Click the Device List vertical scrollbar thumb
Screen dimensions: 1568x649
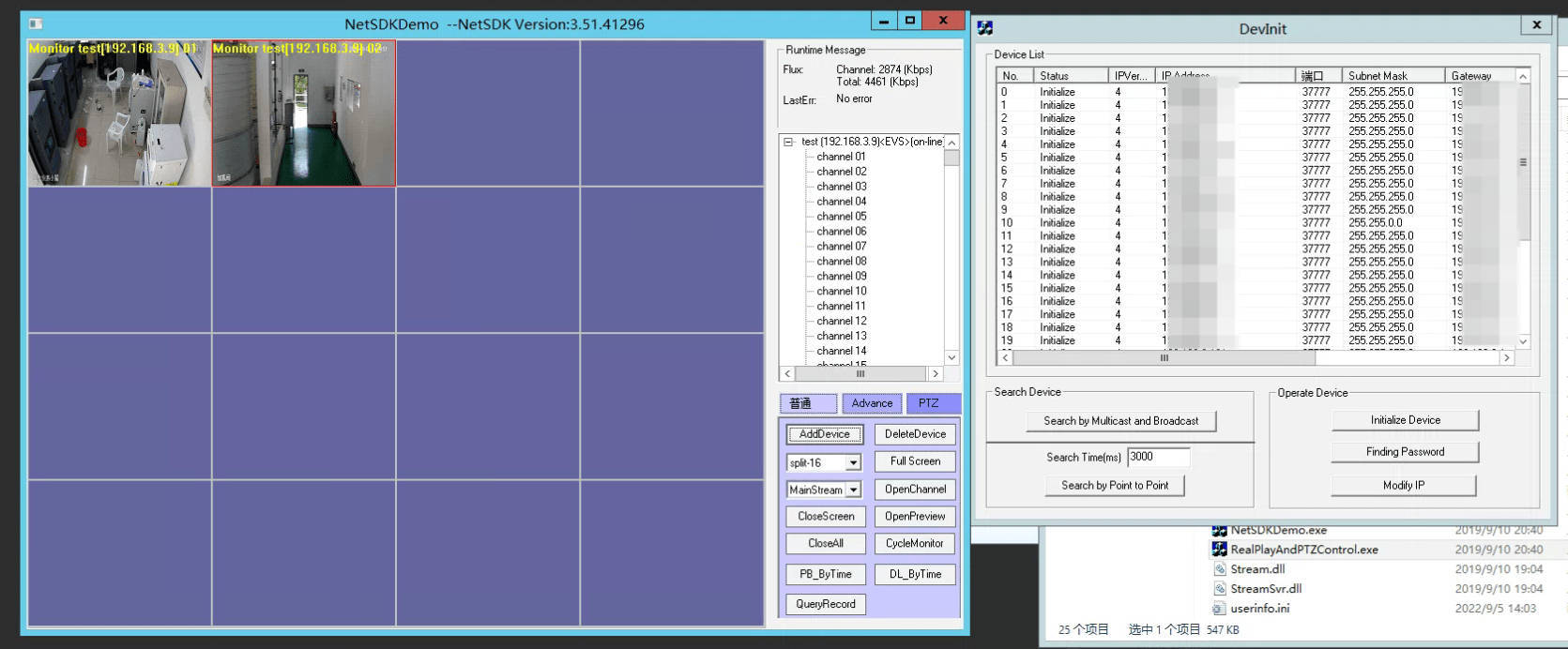1523,162
